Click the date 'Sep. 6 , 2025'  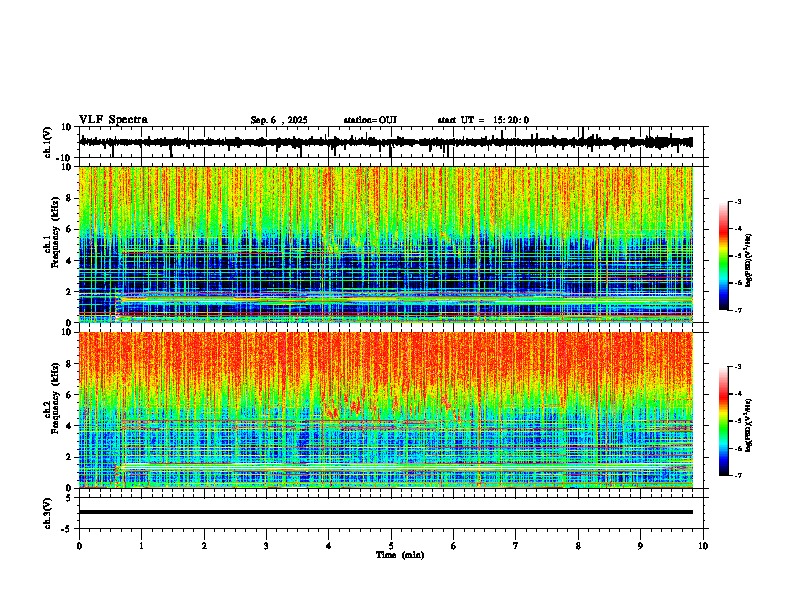279,120
